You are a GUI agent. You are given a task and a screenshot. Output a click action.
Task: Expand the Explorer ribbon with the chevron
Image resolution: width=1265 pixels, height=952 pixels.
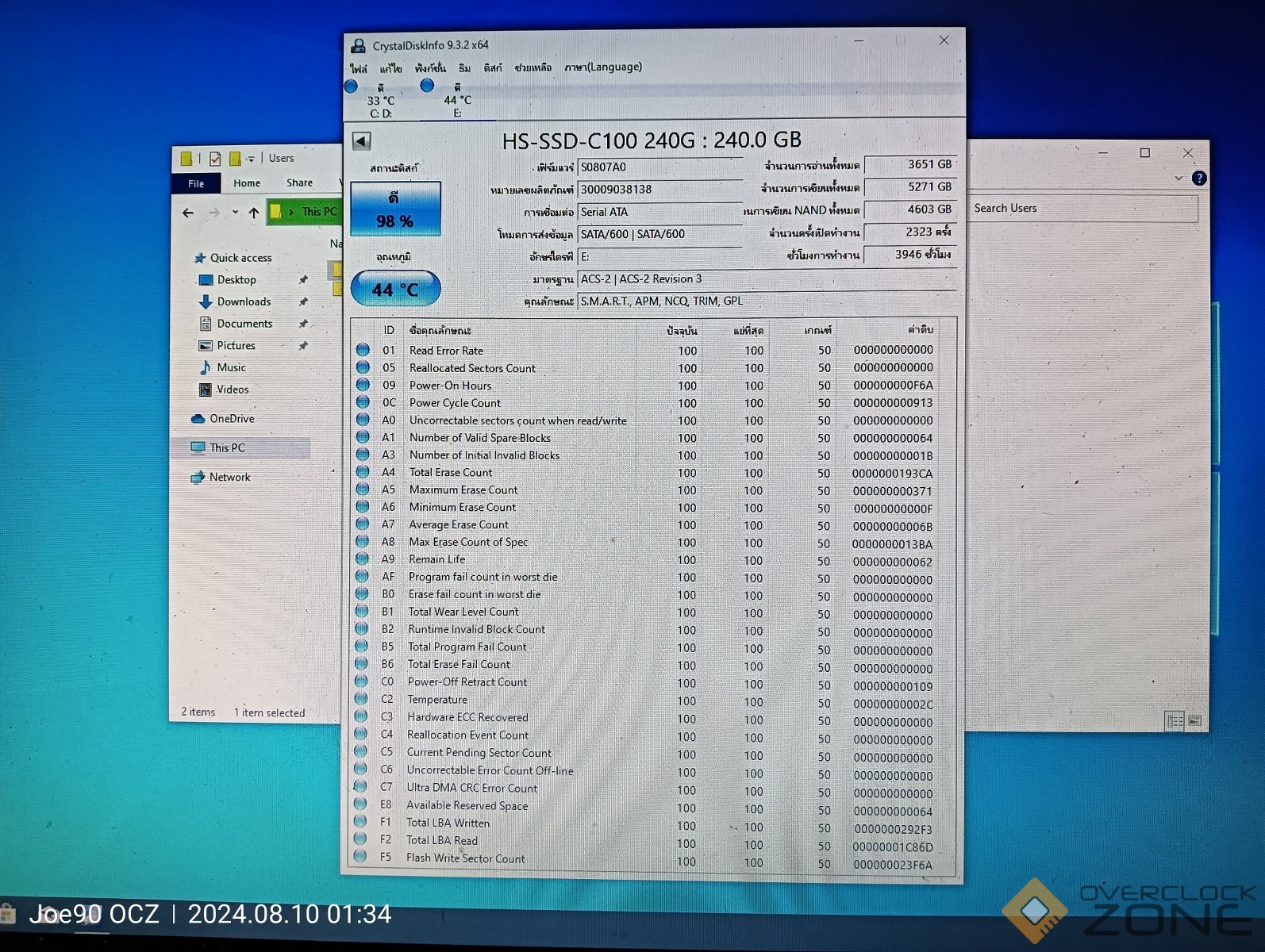tap(1178, 178)
